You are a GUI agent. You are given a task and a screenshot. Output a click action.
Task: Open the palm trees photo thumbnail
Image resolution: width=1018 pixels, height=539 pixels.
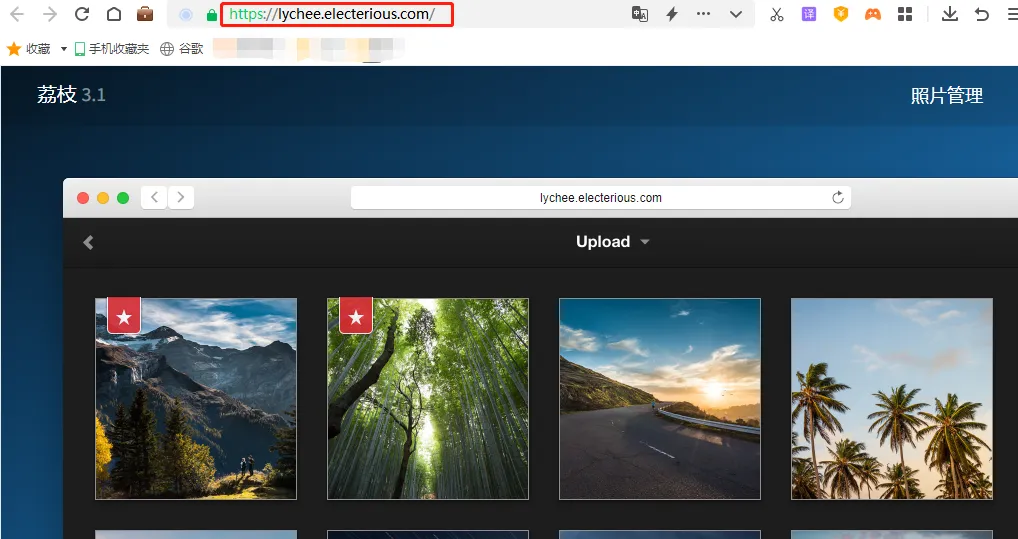click(x=891, y=399)
